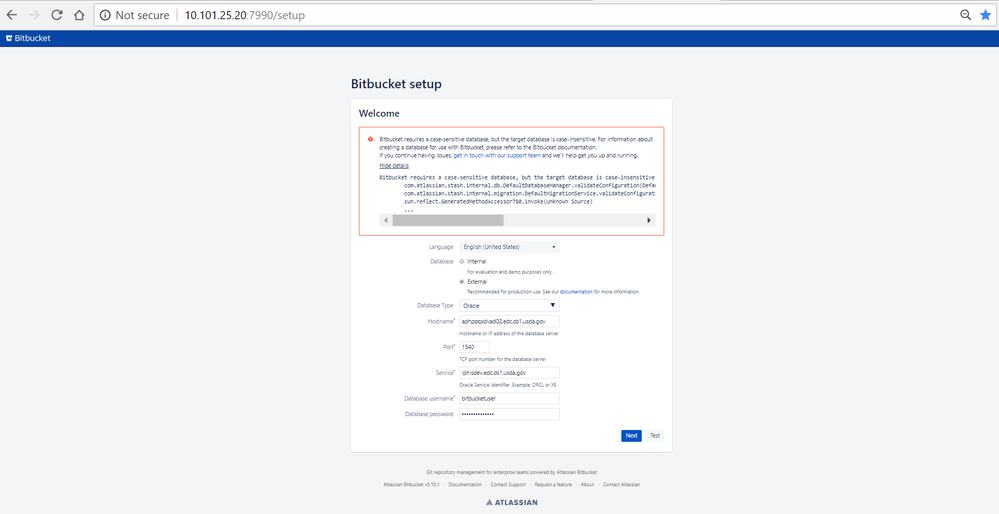Click the stack trace scroll-left arrow
999x514 pixels.
click(x=385, y=220)
